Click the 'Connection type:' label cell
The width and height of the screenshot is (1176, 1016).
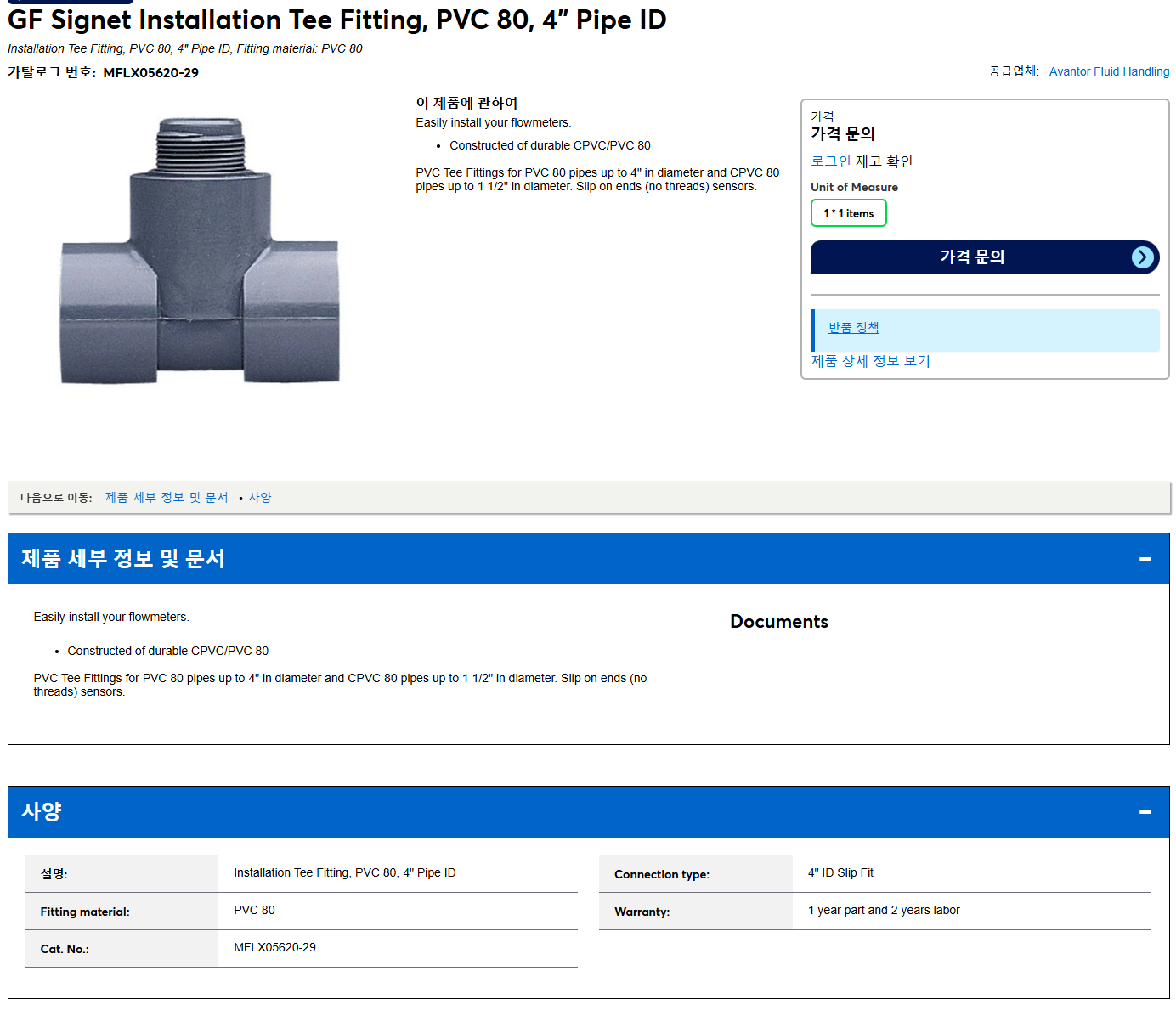(696, 874)
